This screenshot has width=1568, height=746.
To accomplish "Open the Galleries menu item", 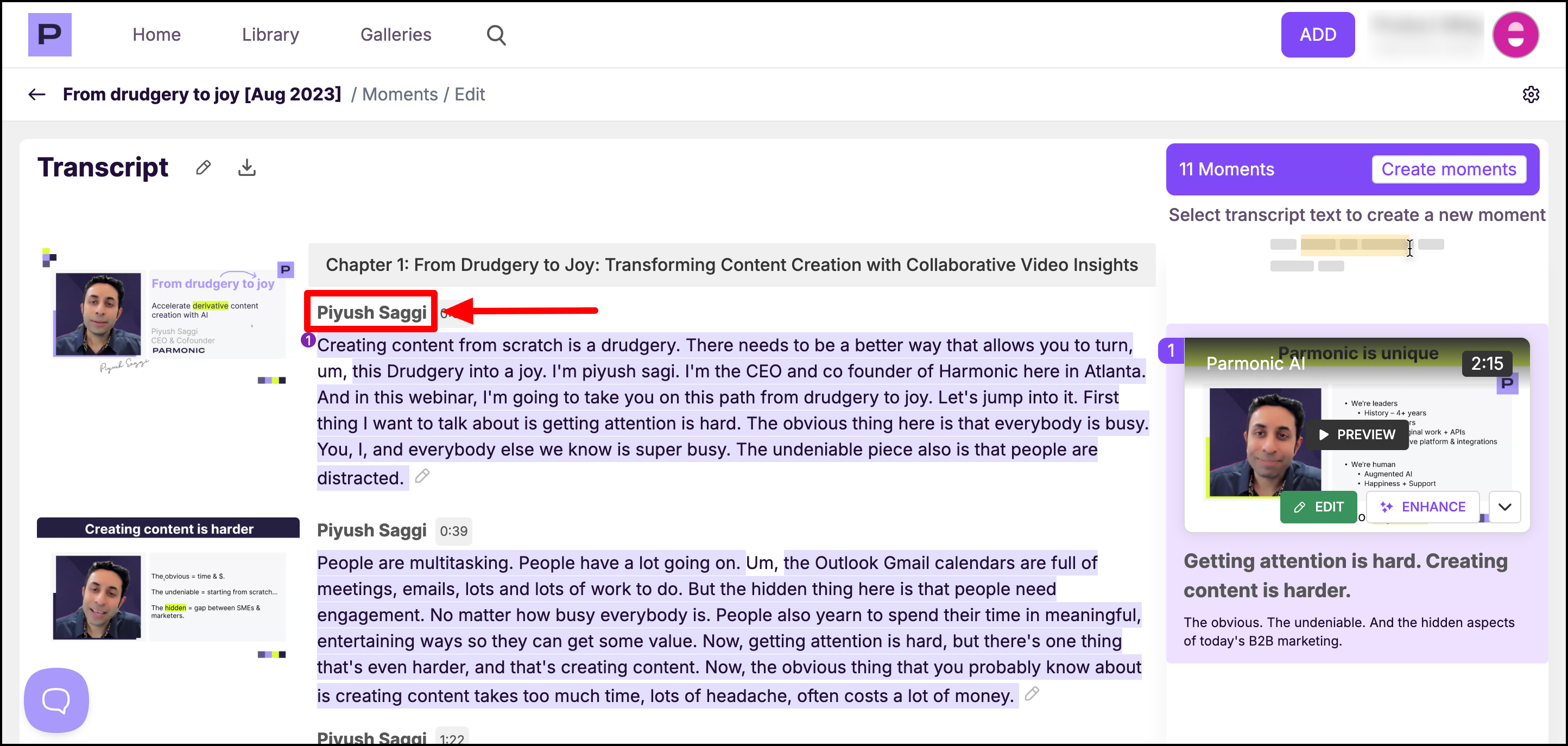I will 396,35.
